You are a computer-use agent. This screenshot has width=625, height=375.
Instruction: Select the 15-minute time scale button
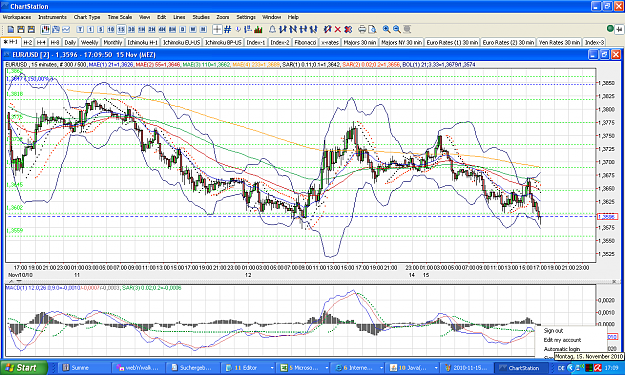point(121,29)
